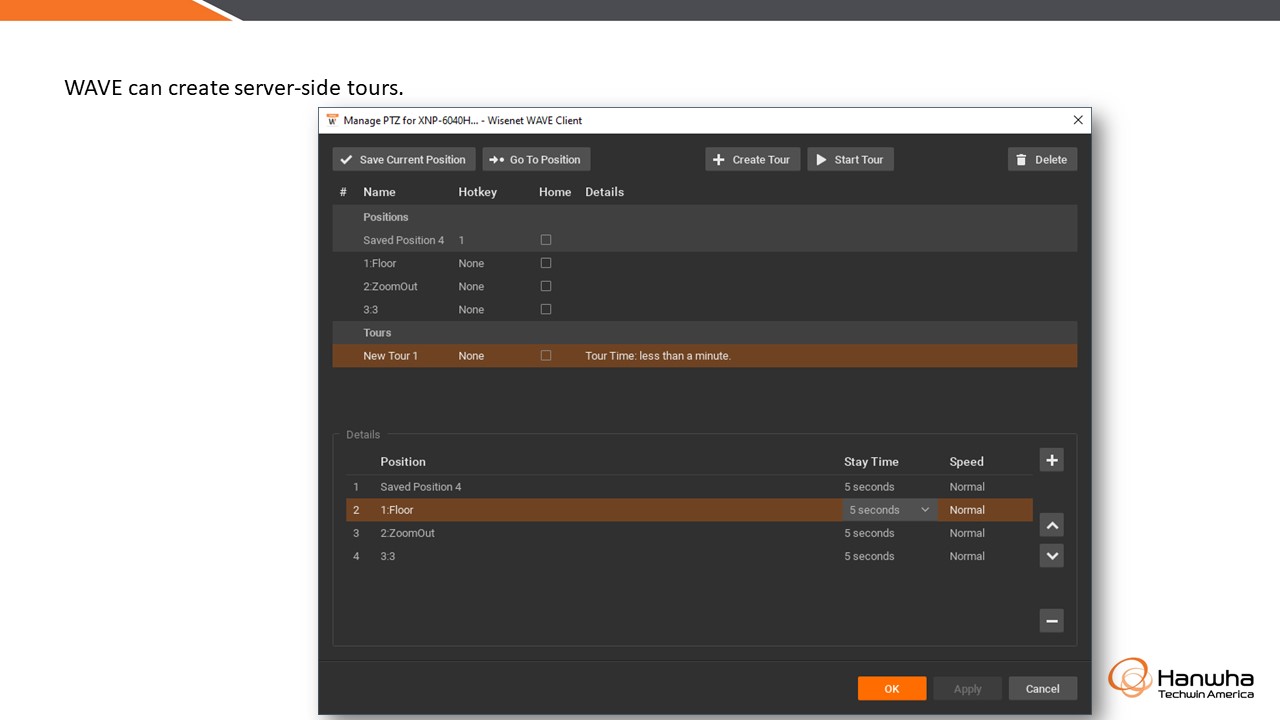This screenshot has width=1280, height=720.
Task: Toggle Home checkbox for Saved Position 4
Action: (x=546, y=240)
